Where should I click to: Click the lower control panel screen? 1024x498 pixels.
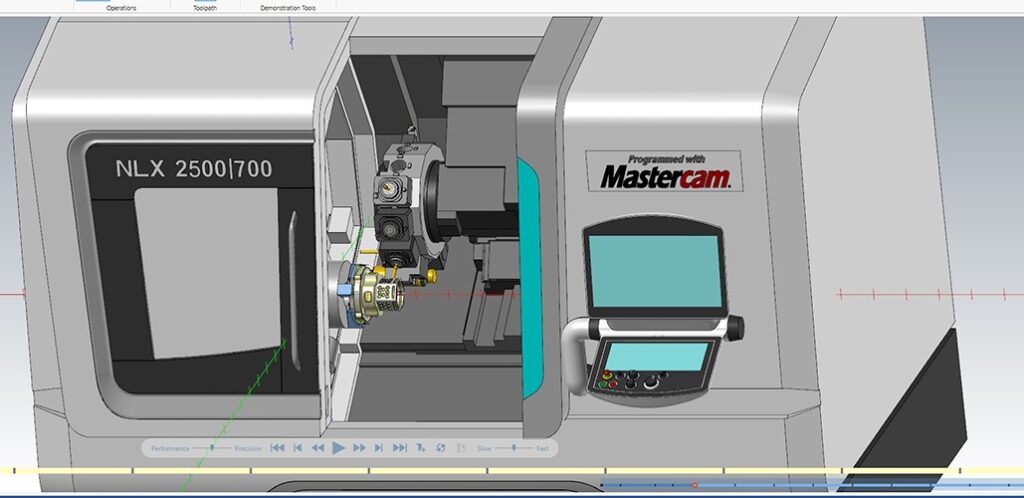(656, 356)
